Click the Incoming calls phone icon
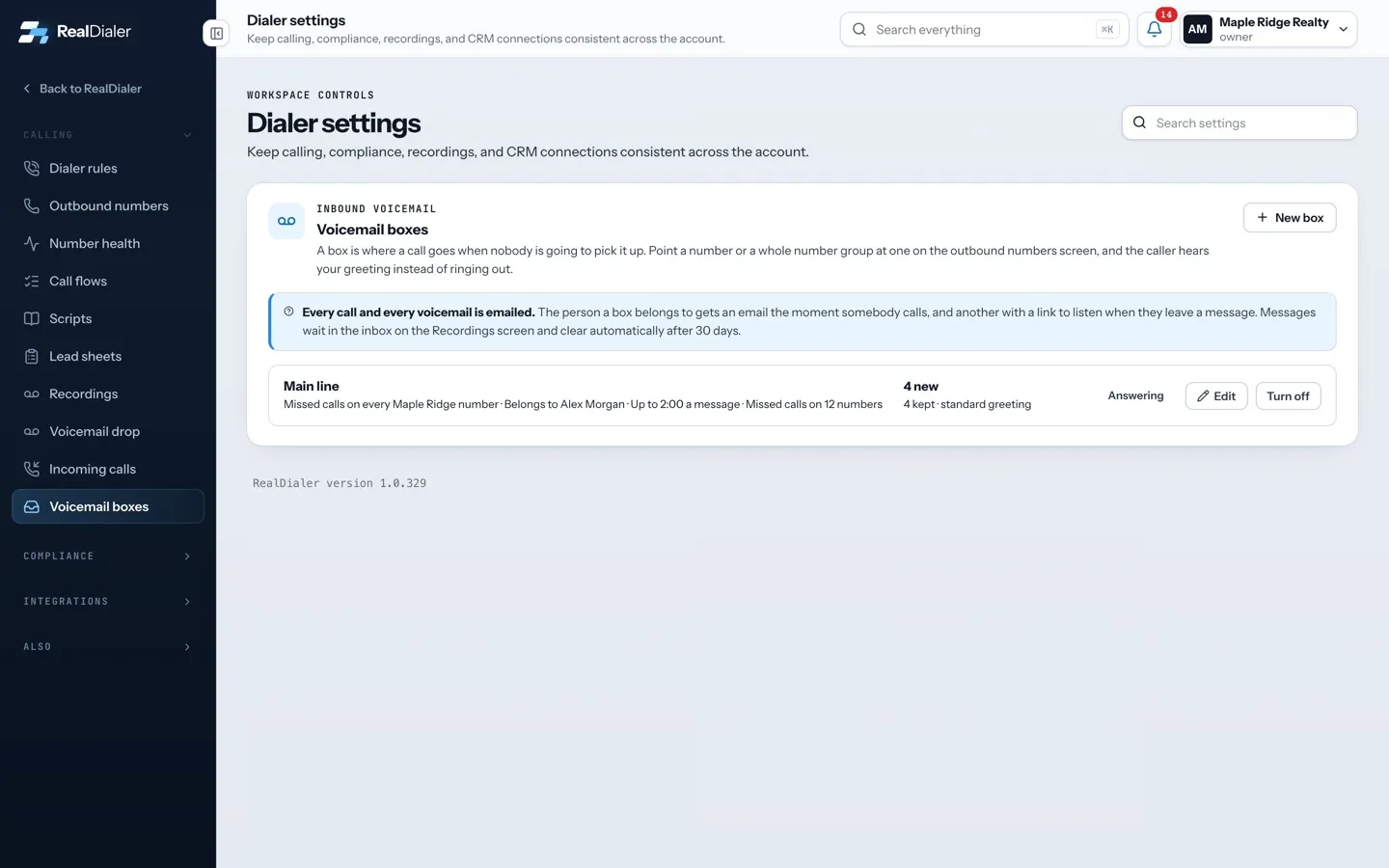Image resolution: width=1389 pixels, height=868 pixels. pos(32,469)
